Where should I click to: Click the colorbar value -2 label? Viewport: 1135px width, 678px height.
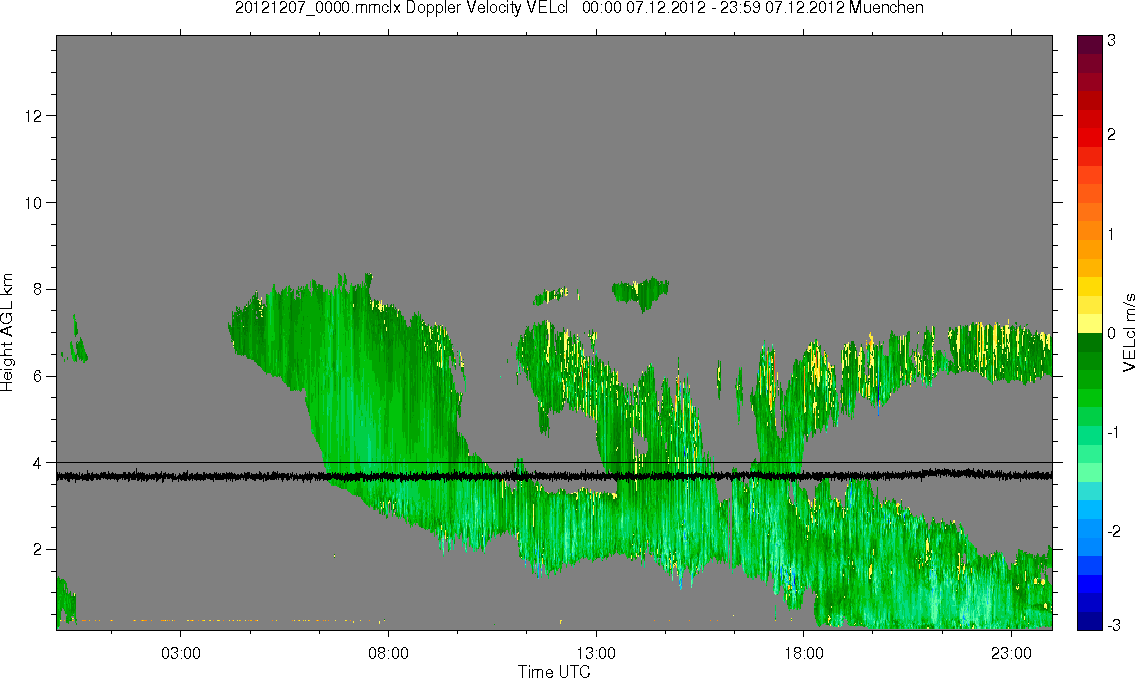tap(1114, 532)
